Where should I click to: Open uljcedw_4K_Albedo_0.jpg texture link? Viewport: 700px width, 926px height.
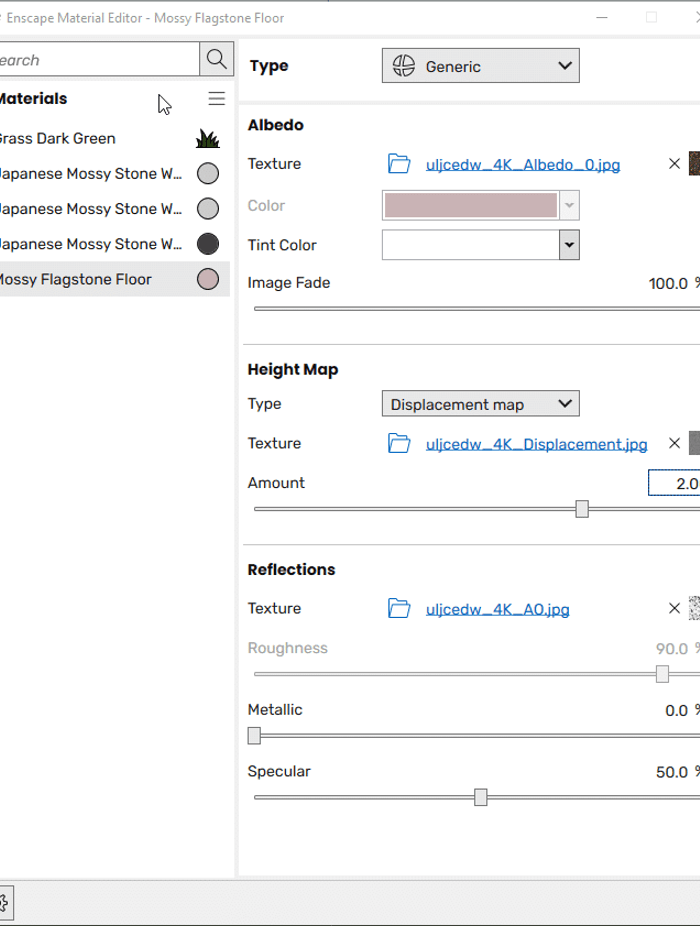tap(522, 165)
